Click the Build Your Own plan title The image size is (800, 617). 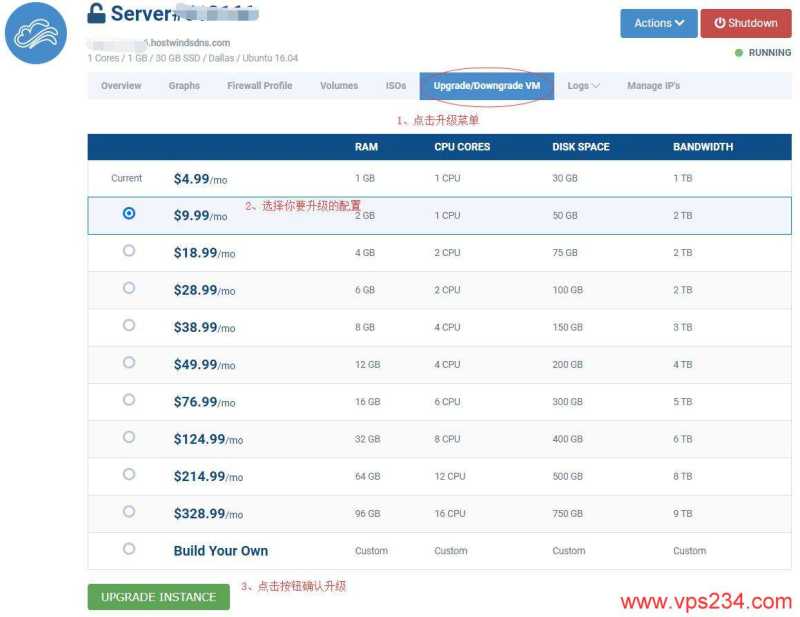point(220,551)
